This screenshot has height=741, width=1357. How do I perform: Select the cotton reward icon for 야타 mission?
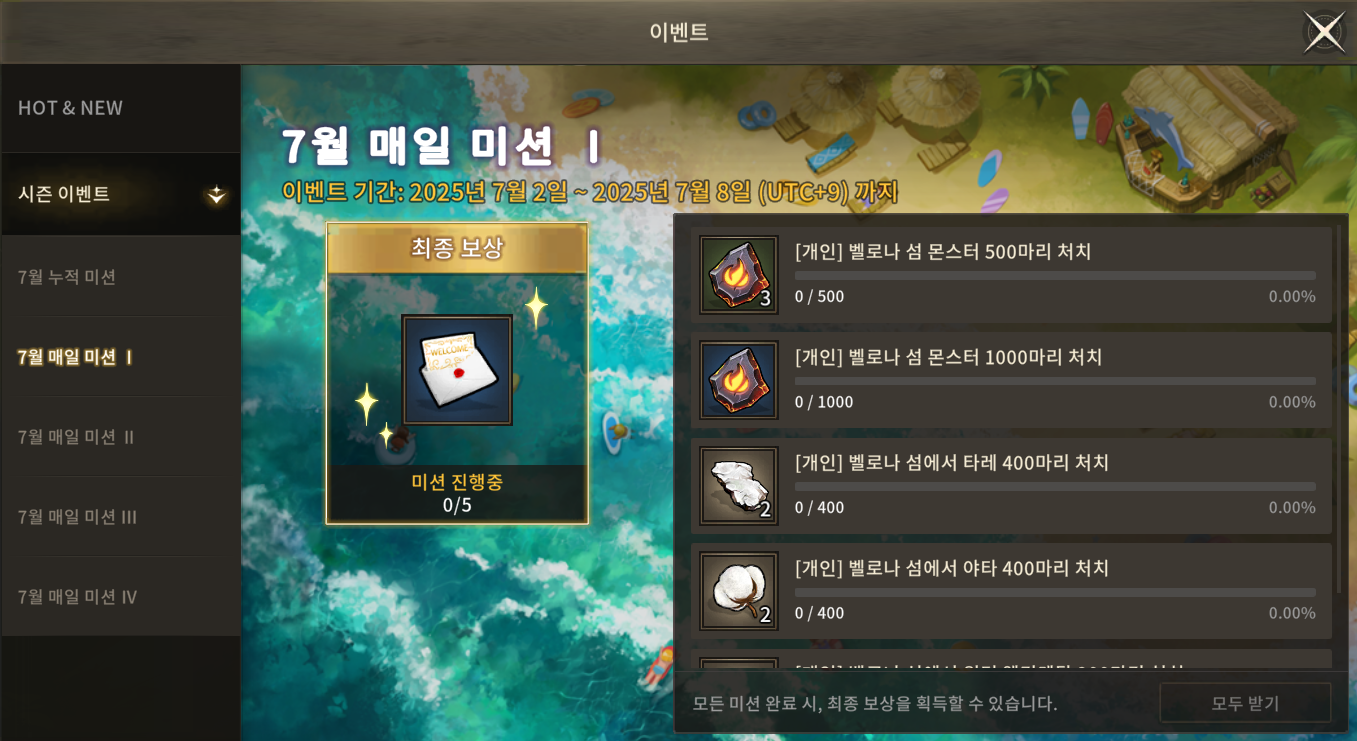(739, 591)
